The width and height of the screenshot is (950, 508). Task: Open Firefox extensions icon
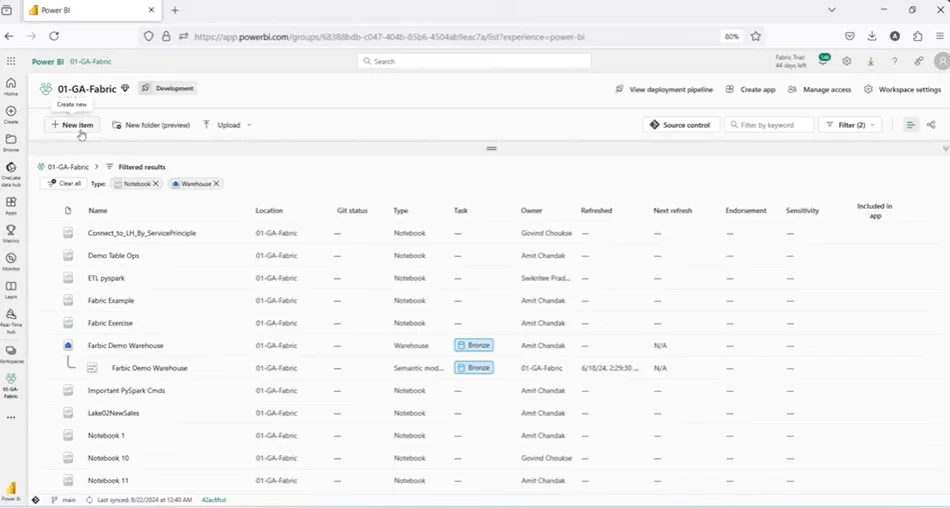(917, 36)
